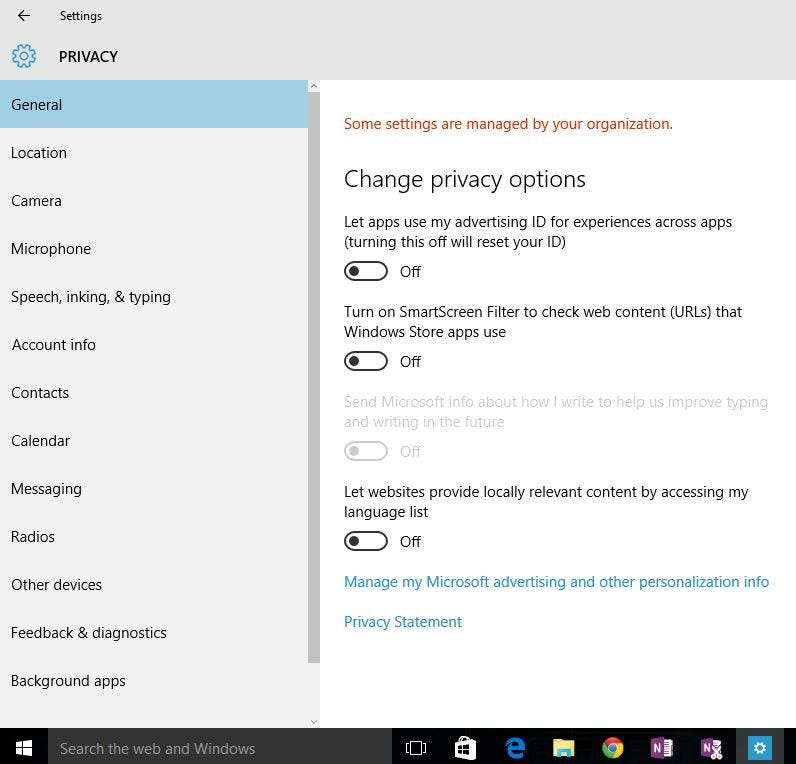
Task: Select the General privacy category
Action: [154, 105]
